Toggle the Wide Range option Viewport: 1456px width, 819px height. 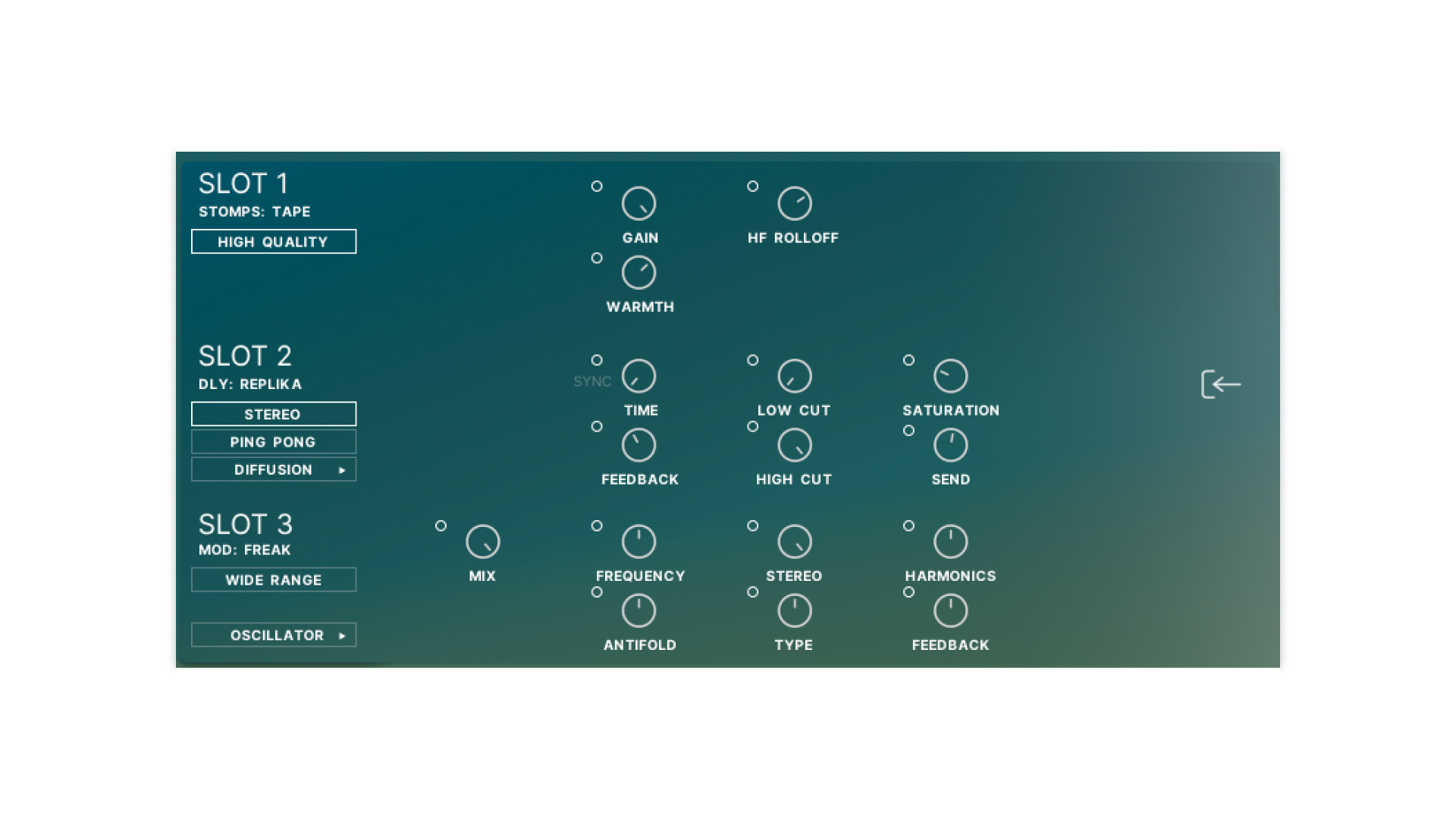coord(273,580)
